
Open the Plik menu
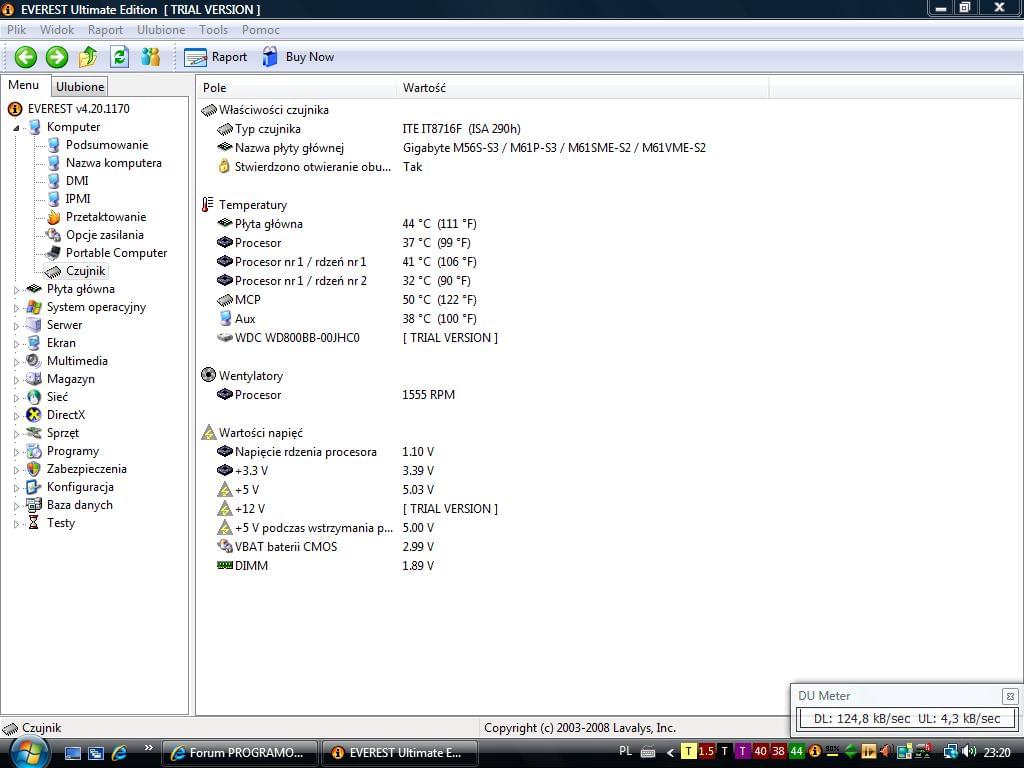click(x=16, y=30)
